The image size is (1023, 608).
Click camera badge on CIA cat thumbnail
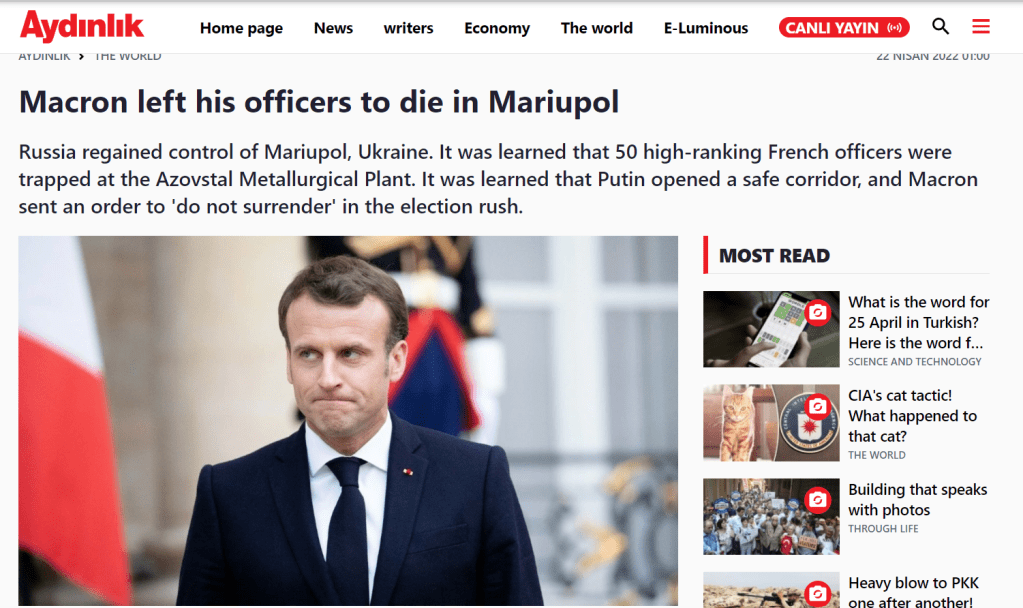(x=817, y=407)
